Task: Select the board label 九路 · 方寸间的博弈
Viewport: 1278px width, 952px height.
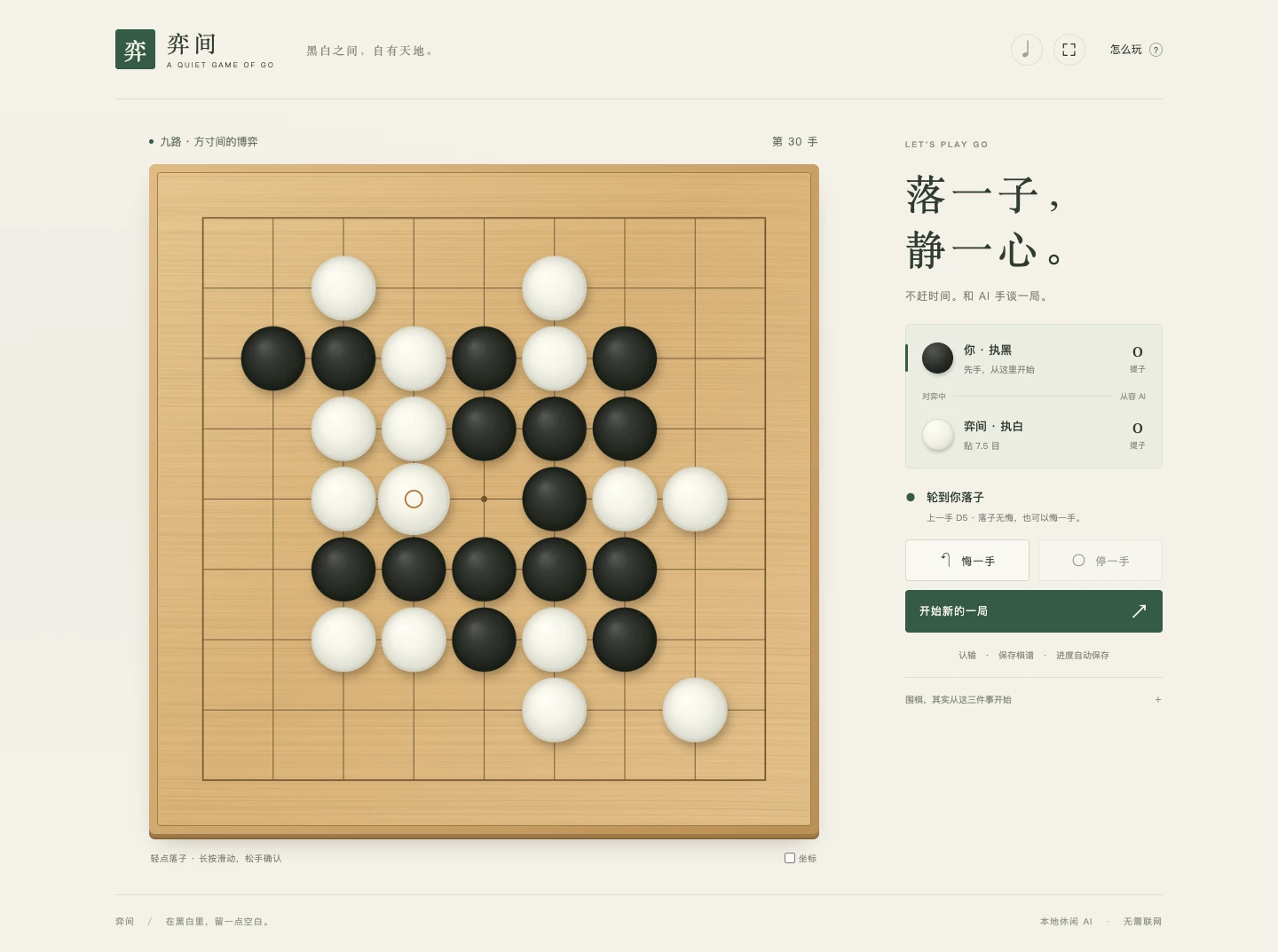Action: (209, 142)
